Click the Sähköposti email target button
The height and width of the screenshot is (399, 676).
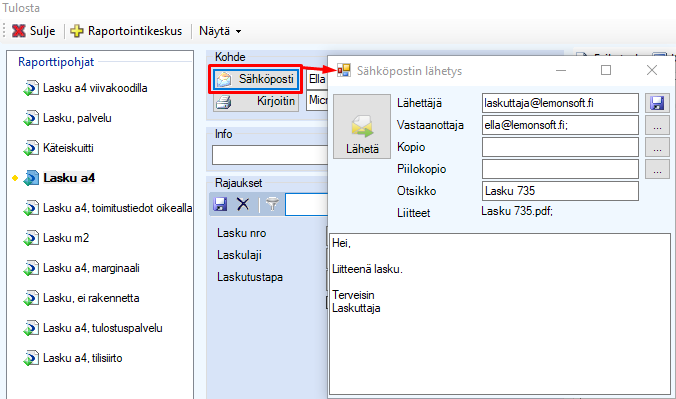[256, 79]
